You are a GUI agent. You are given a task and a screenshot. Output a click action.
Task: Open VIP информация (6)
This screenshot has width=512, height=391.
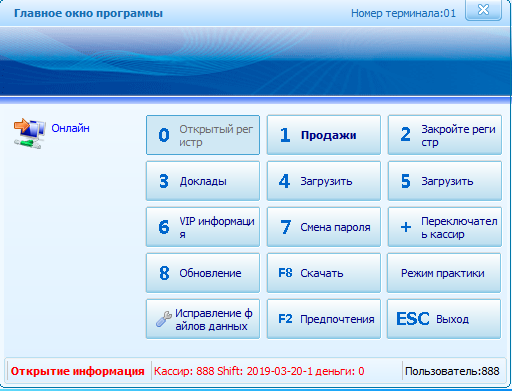[x=203, y=227]
